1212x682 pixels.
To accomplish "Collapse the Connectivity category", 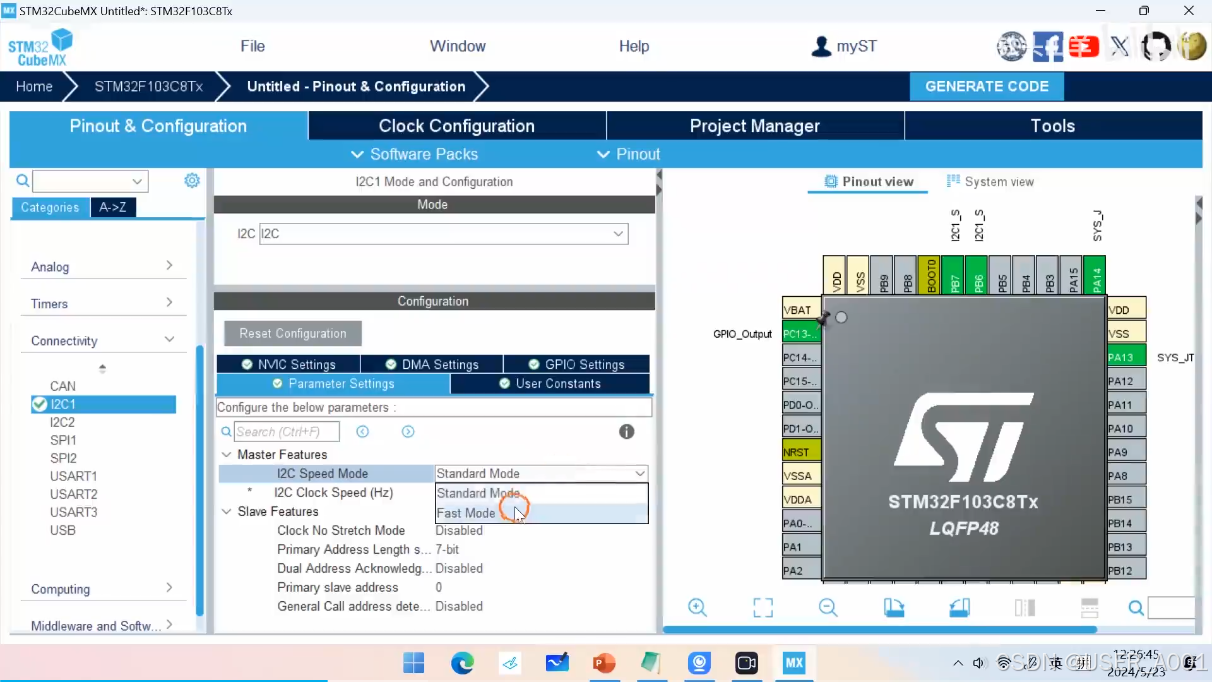I will [x=103, y=340].
